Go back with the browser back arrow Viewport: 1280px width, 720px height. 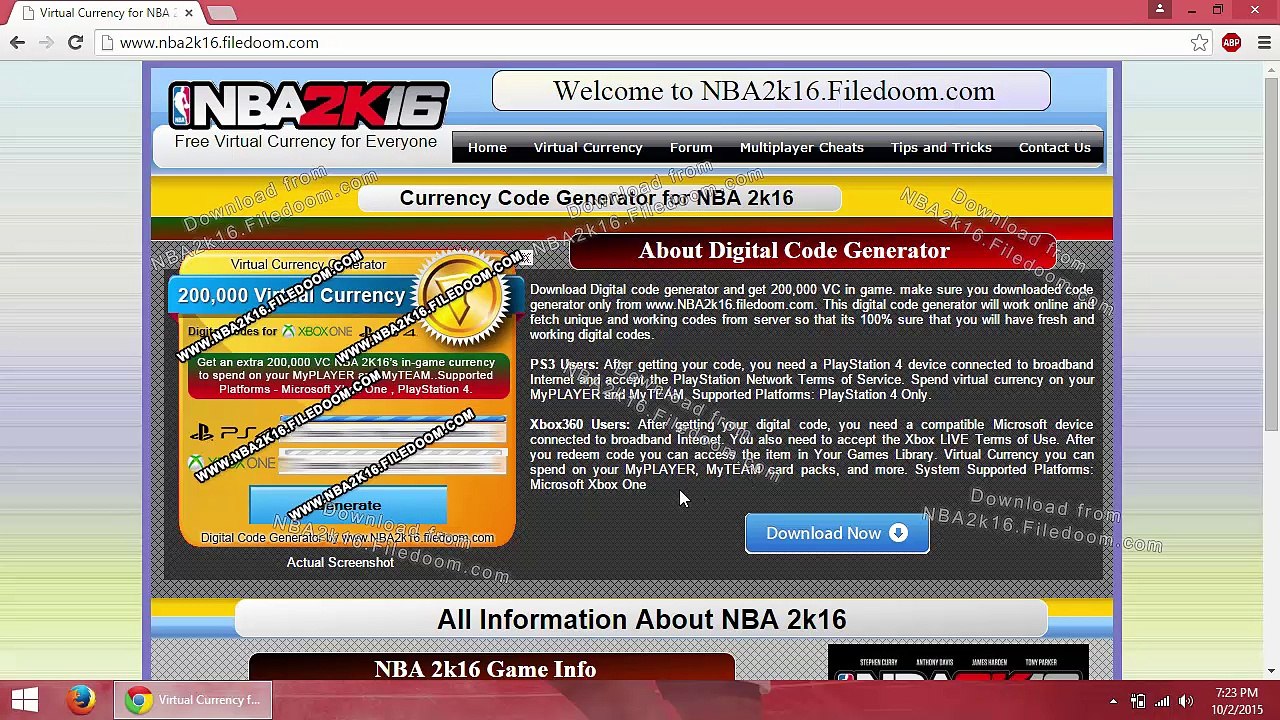[x=17, y=42]
